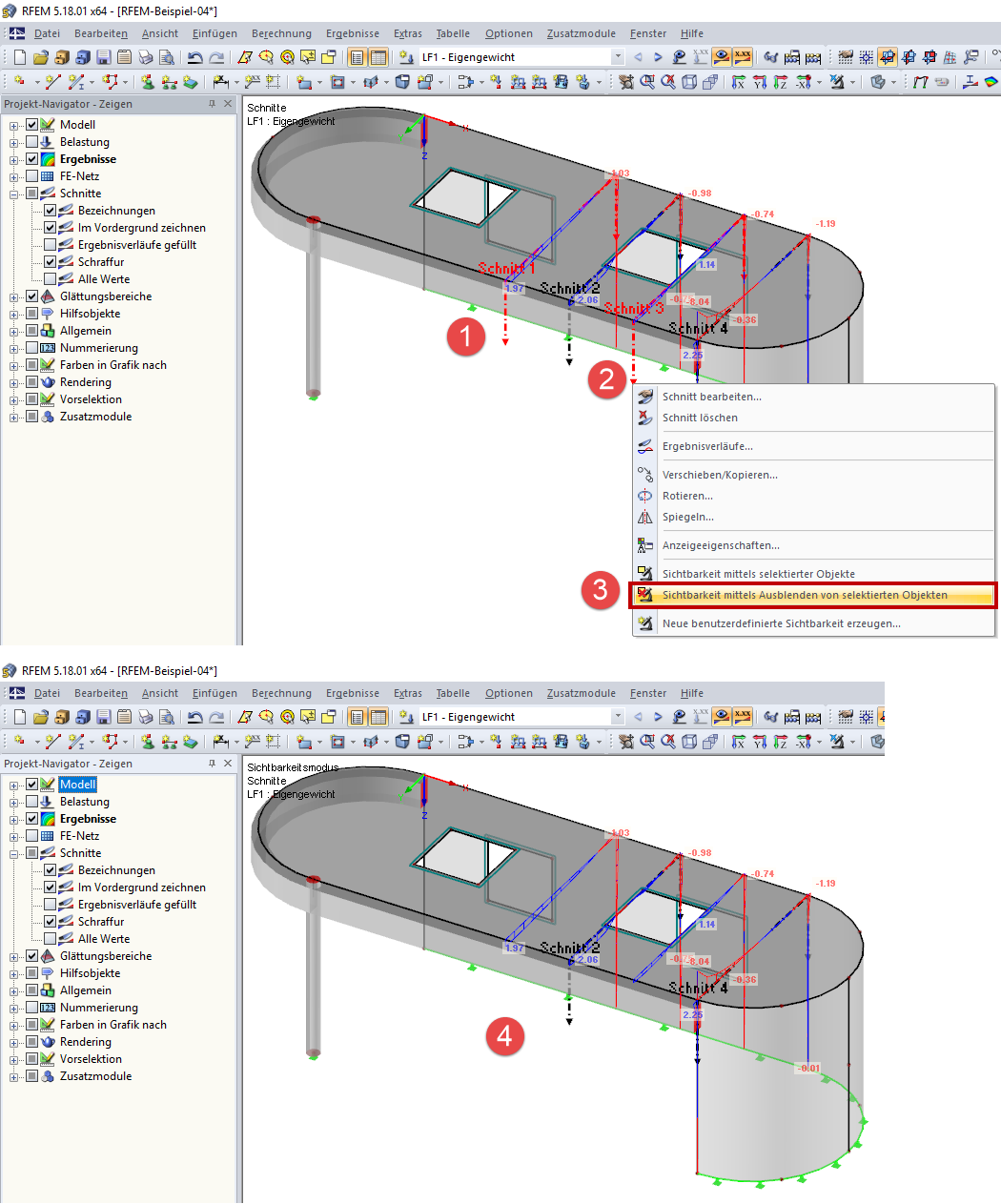Expand the Rendering tree node
Viewport: 1001px width, 1204px height.
(x=12, y=381)
